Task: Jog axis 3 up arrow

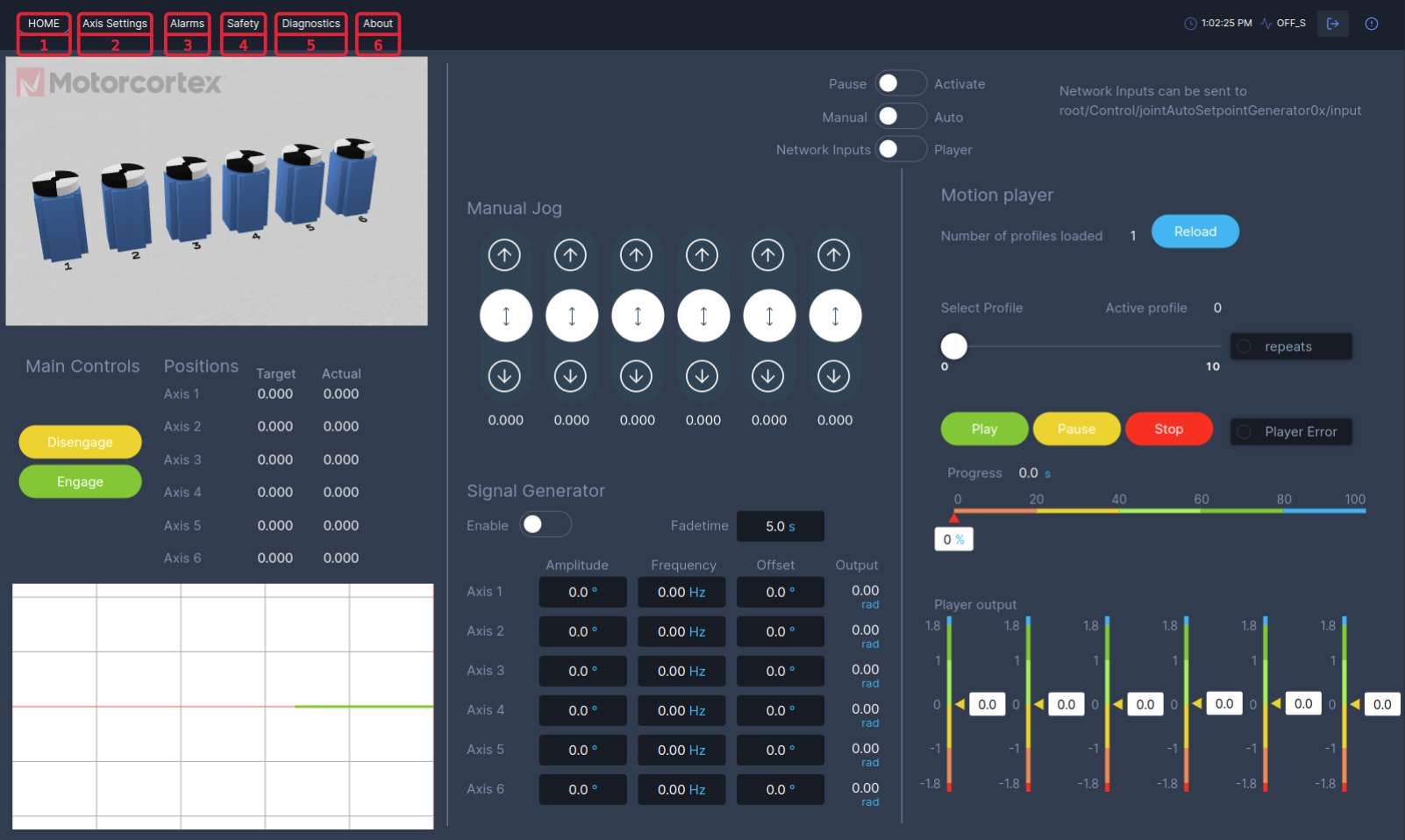Action: (x=636, y=255)
